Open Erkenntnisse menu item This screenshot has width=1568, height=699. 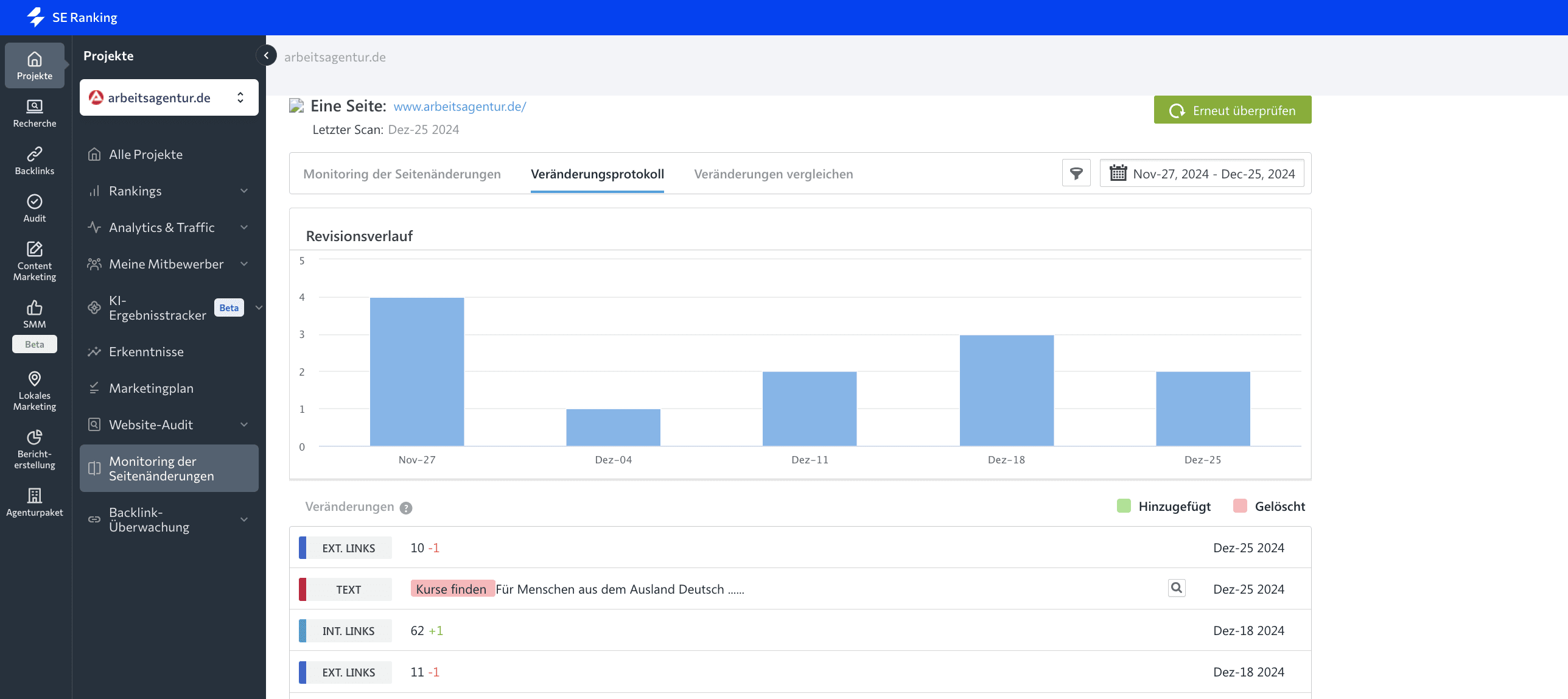coord(169,352)
